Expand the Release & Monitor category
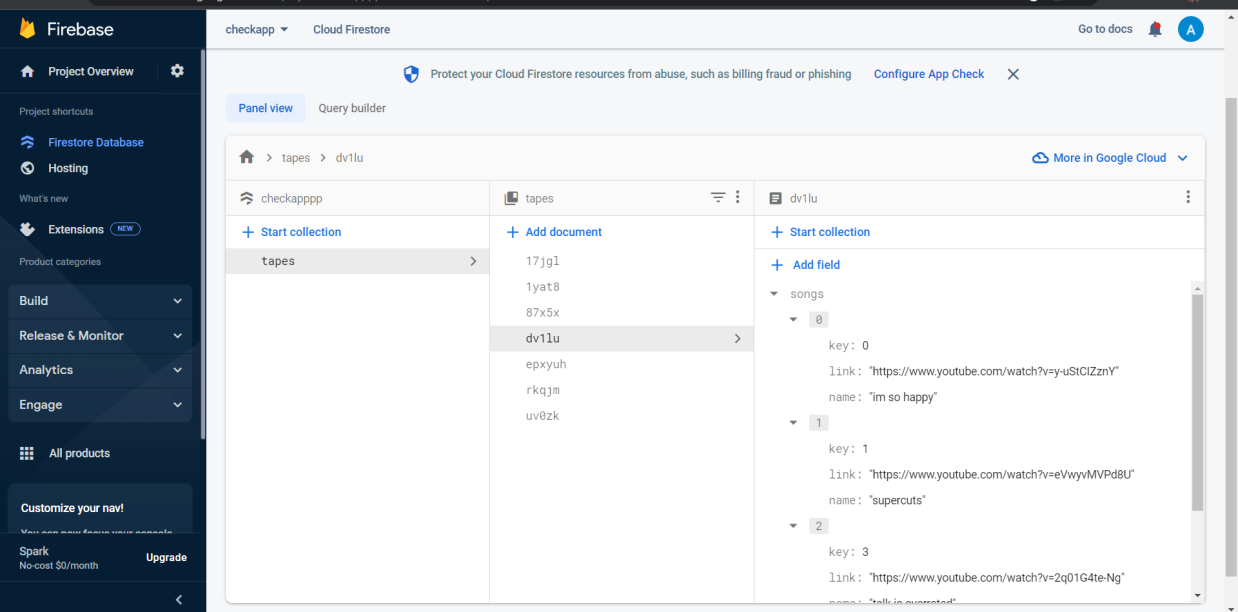 point(100,336)
